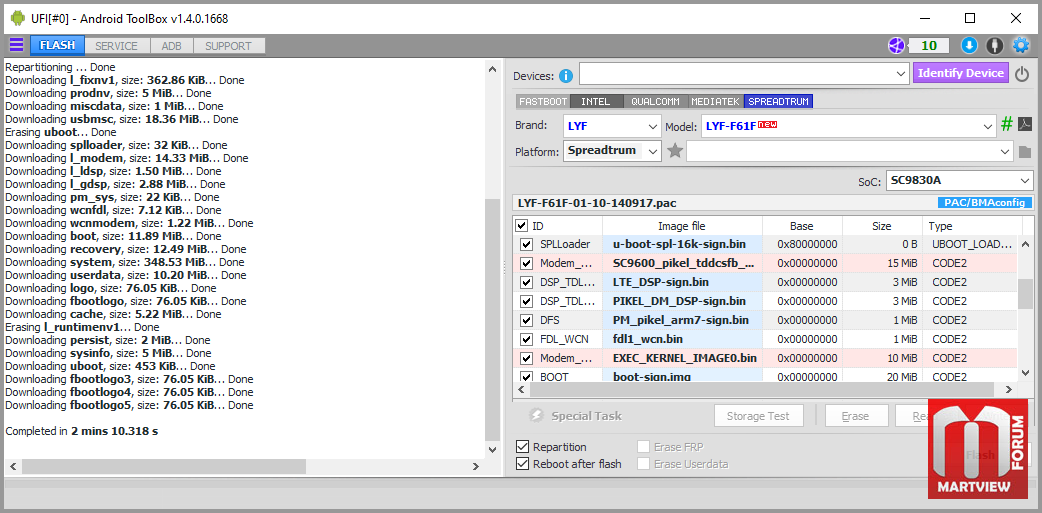The width and height of the screenshot is (1042, 513).
Task: Sort by the Base column header
Action: point(802,226)
